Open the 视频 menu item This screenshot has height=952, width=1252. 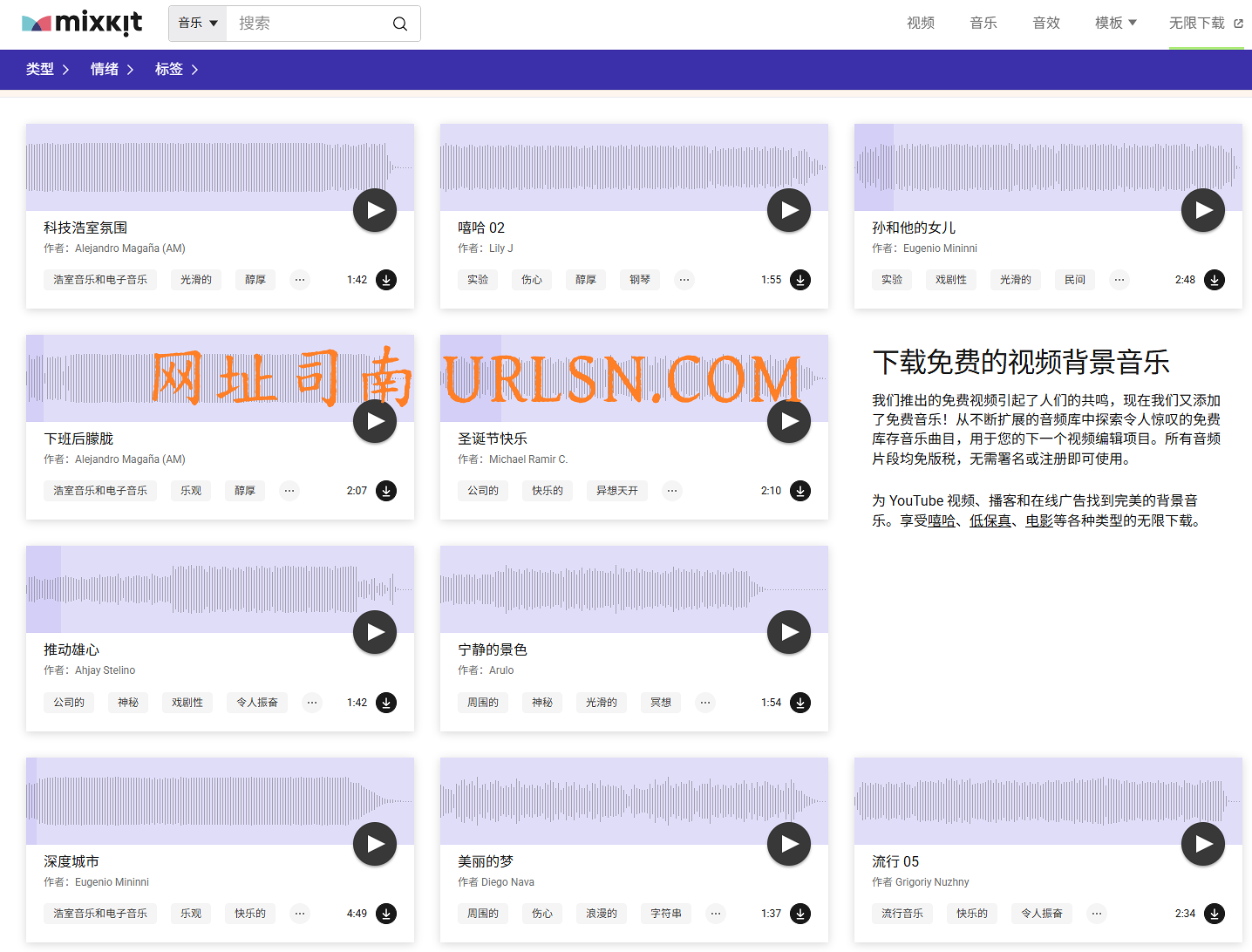tap(920, 24)
